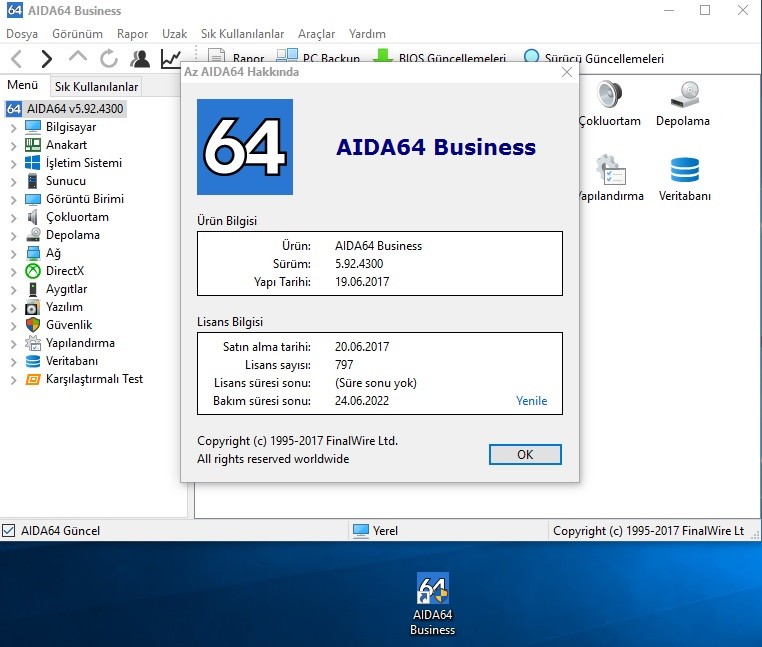
Task: Expand the Bilgisayar tree node arrow
Action: point(14,128)
